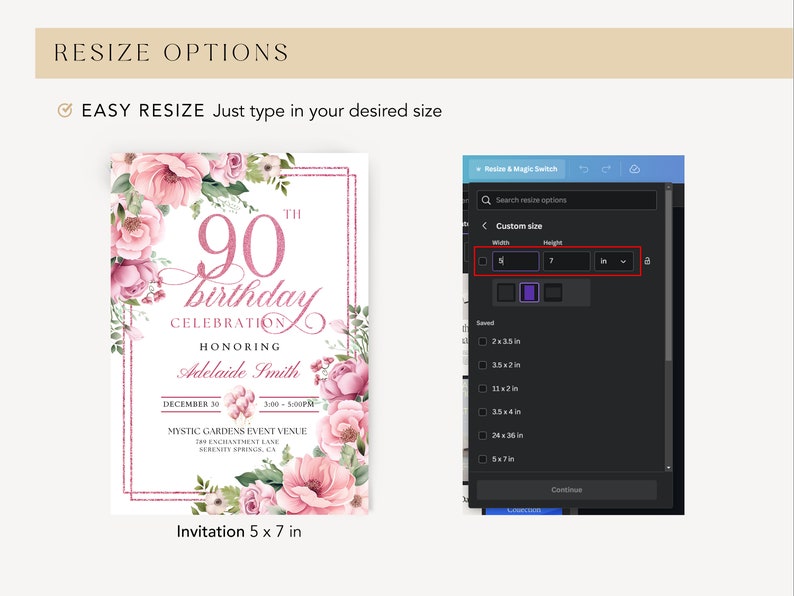The height and width of the screenshot is (596, 794).
Task: Toggle the aspect ratio lock icon
Action: [647, 261]
